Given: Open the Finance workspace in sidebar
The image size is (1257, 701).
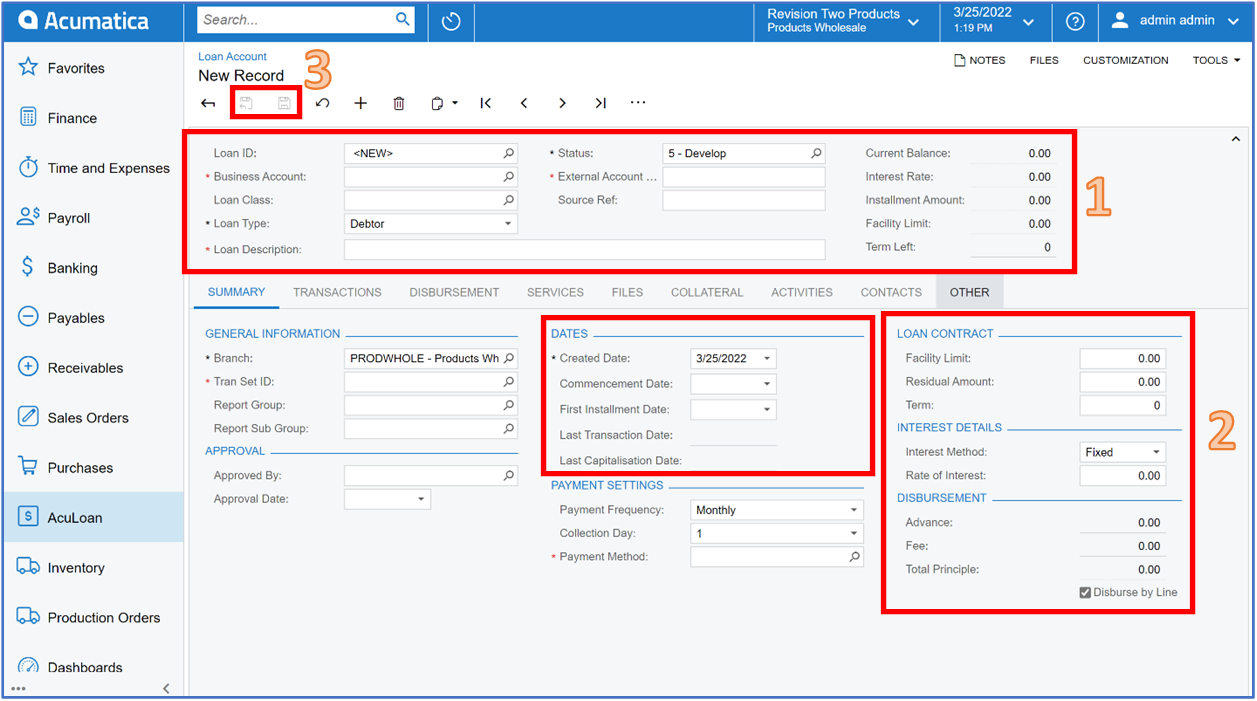Looking at the screenshot, I should [x=93, y=118].
